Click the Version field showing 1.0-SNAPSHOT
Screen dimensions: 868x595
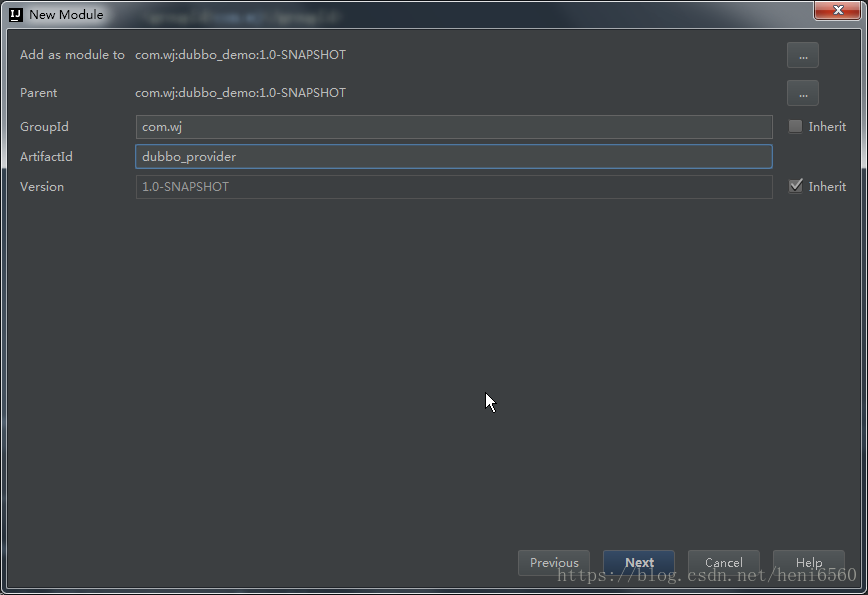point(454,187)
